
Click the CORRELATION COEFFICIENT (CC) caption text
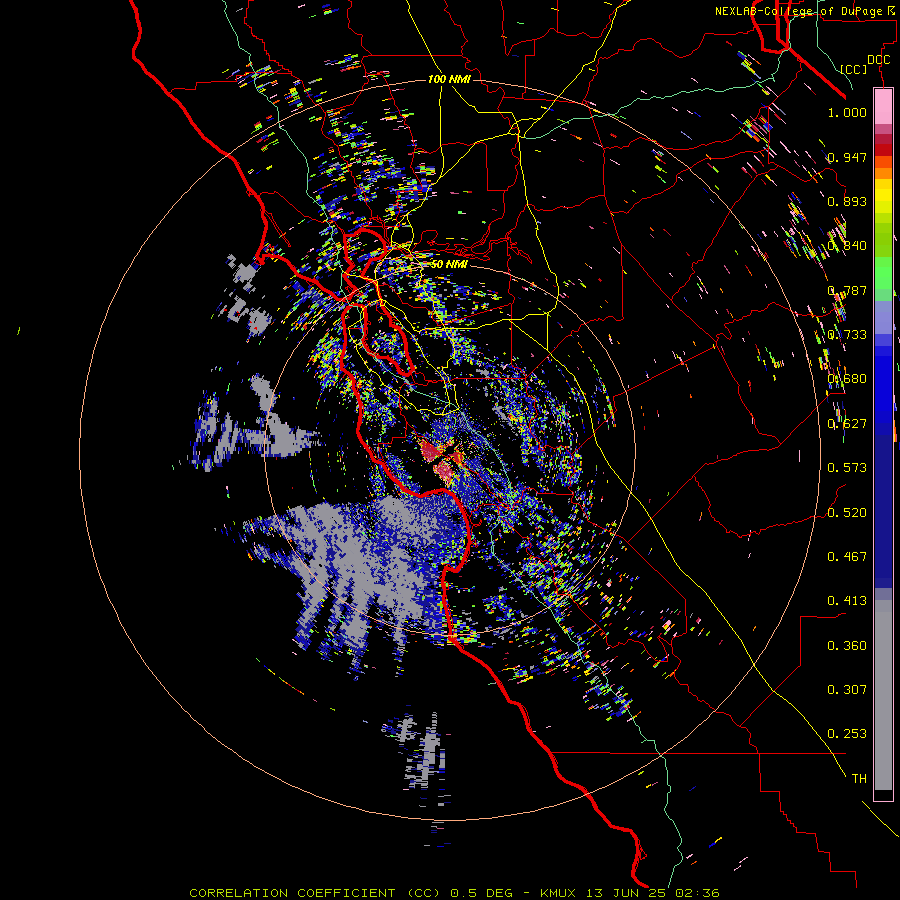[315, 893]
